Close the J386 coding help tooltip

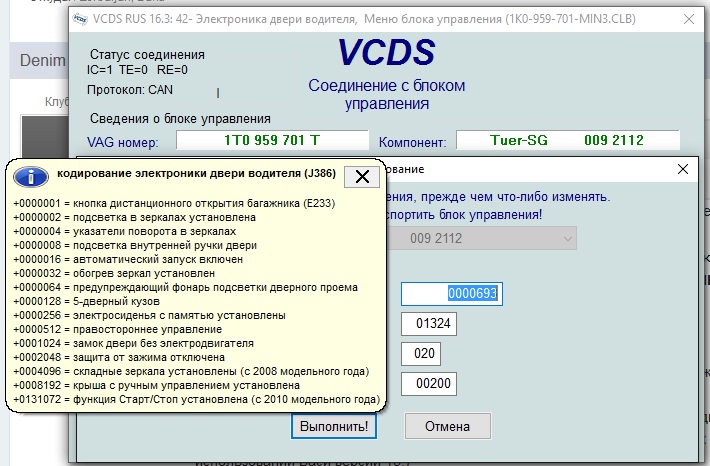362,177
